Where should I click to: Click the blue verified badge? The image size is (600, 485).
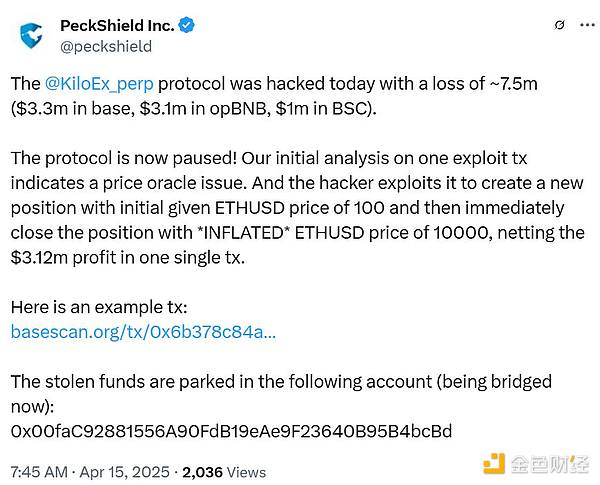[x=186, y=25]
